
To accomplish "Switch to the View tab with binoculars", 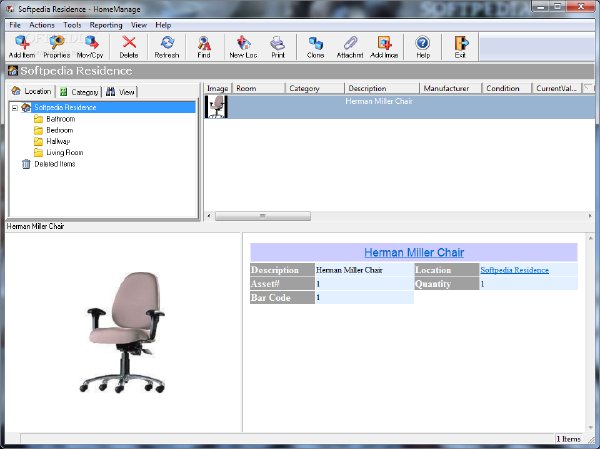I will [x=120, y=92].
